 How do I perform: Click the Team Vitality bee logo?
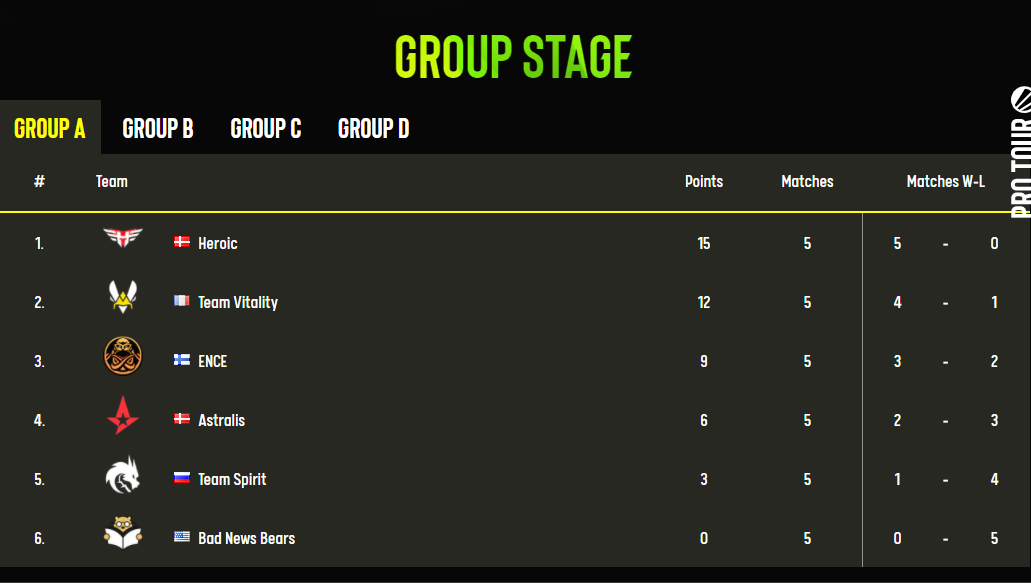123,296
